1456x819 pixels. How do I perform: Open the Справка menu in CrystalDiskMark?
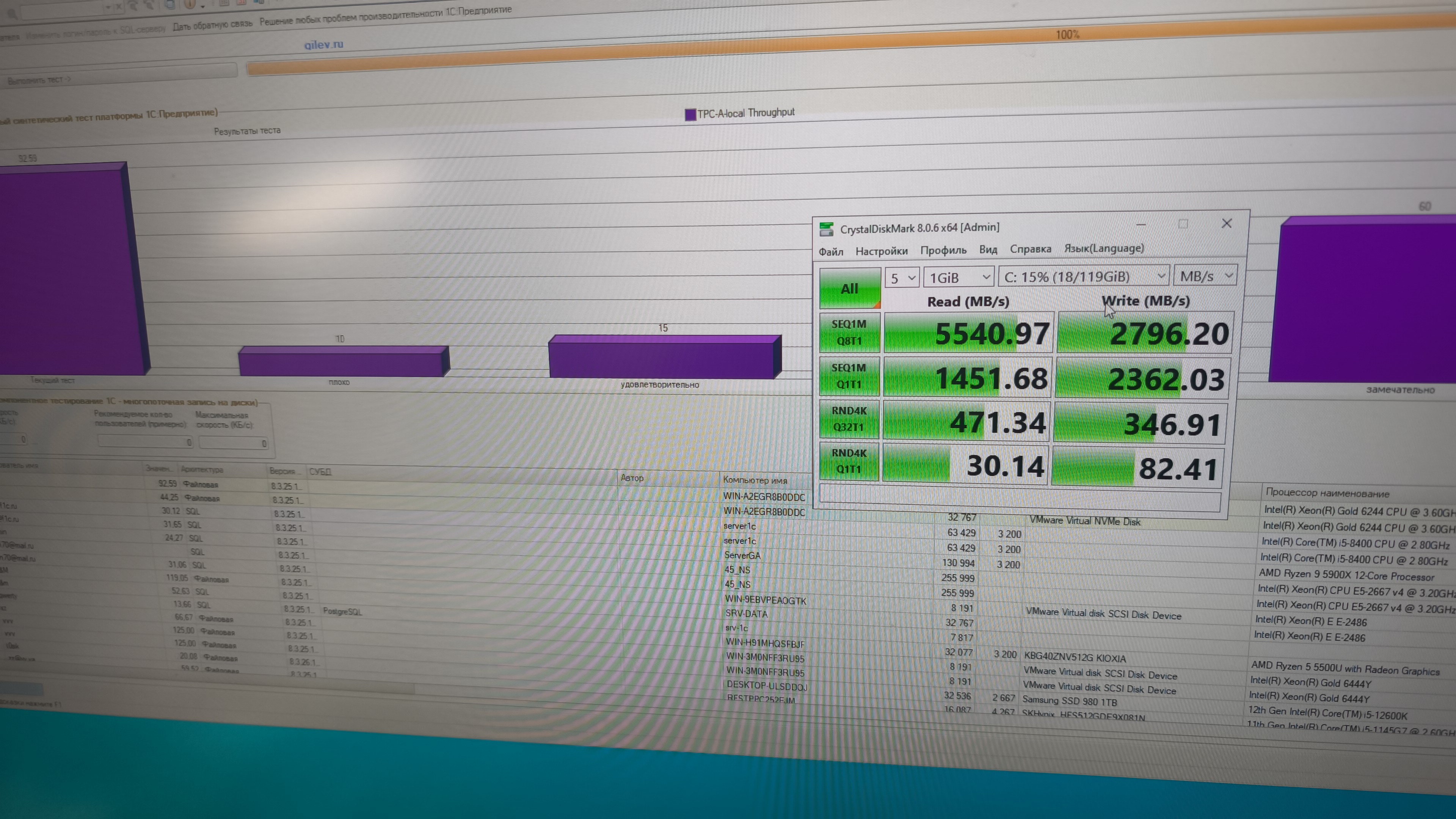click(1031, 249)
